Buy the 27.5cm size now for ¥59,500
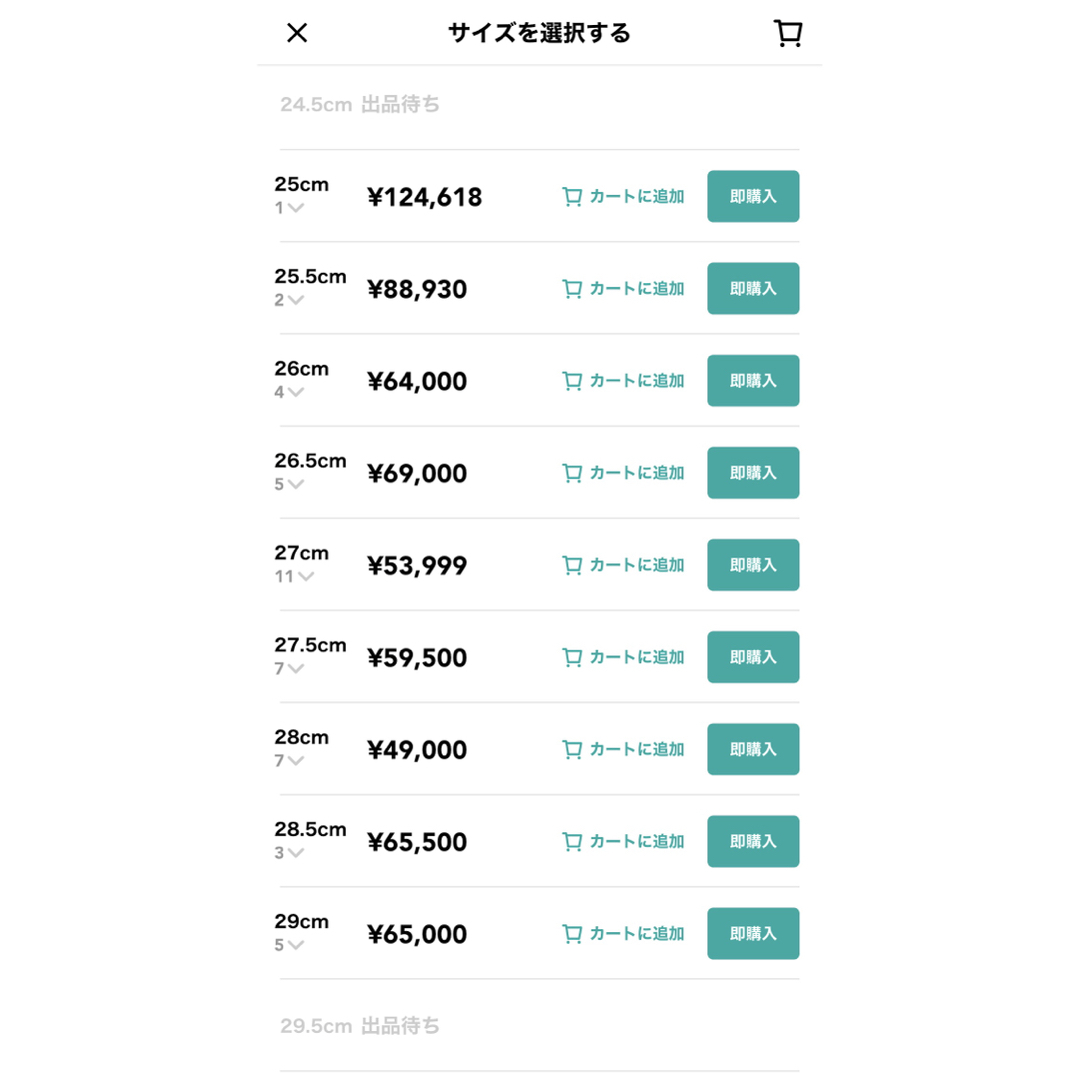 [753, 657]
